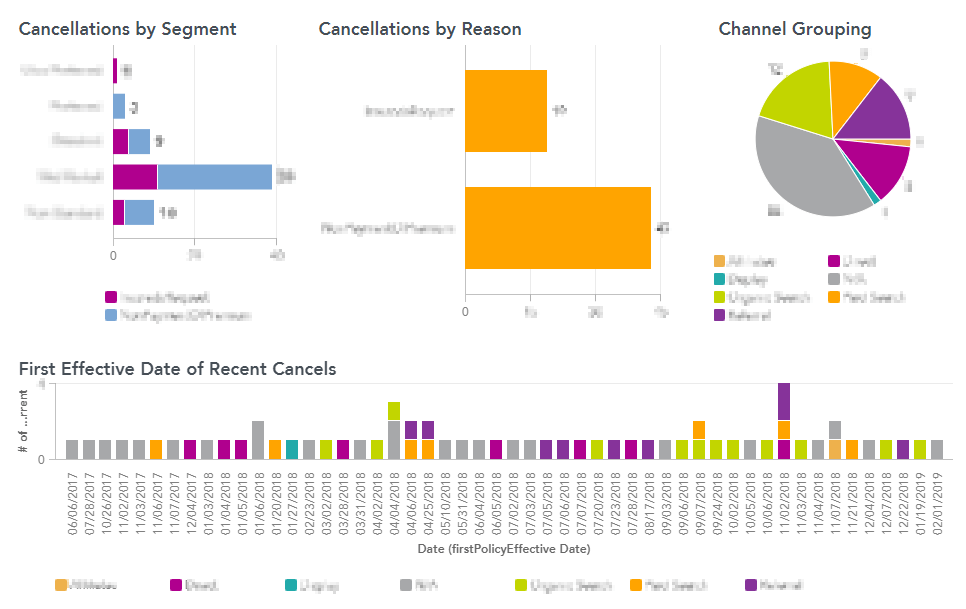
Task: Click the shorter orange bar in Cancellations by Reason
Action: click(x=505, y=111)
